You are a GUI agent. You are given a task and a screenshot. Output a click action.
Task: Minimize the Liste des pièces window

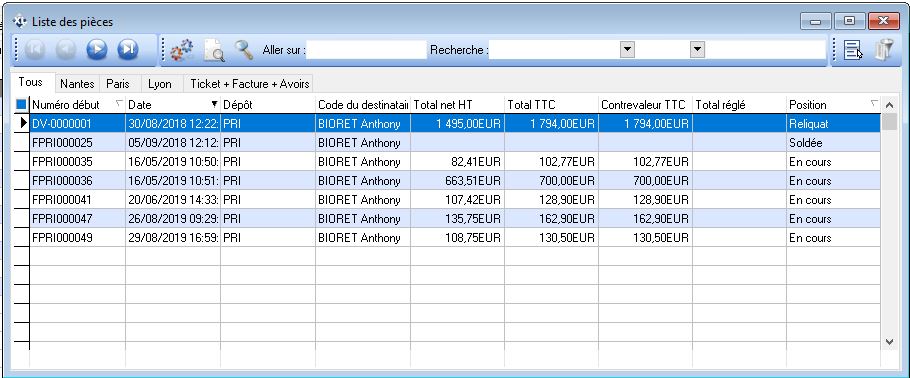point(816,21)
